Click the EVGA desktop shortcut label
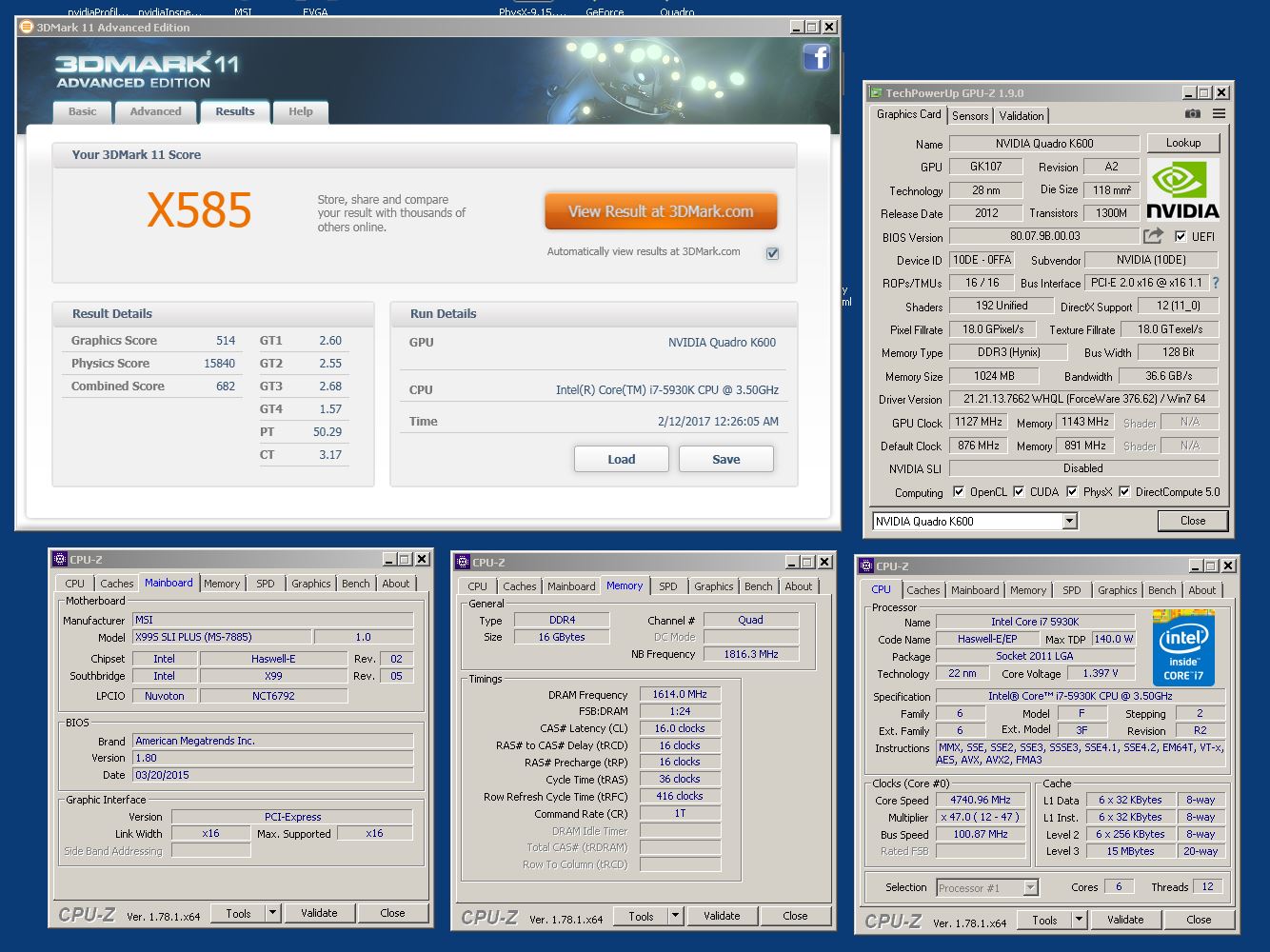This screenshot has width=1270, height=952. (315, 11)
